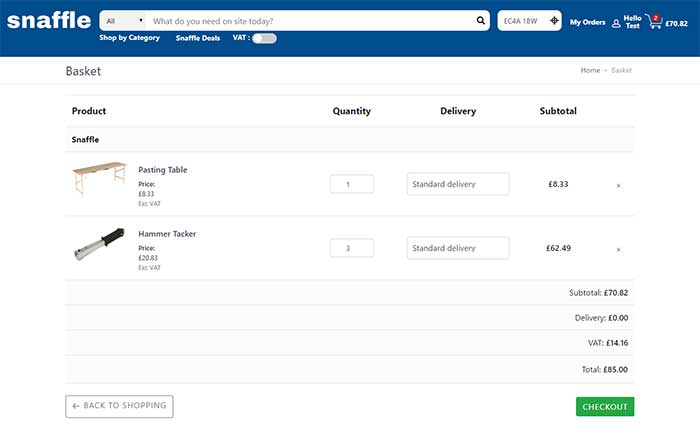The image size is (700, 435).
Task: Open the Hammer Tacker product name
Action: (x=167, y=234)
